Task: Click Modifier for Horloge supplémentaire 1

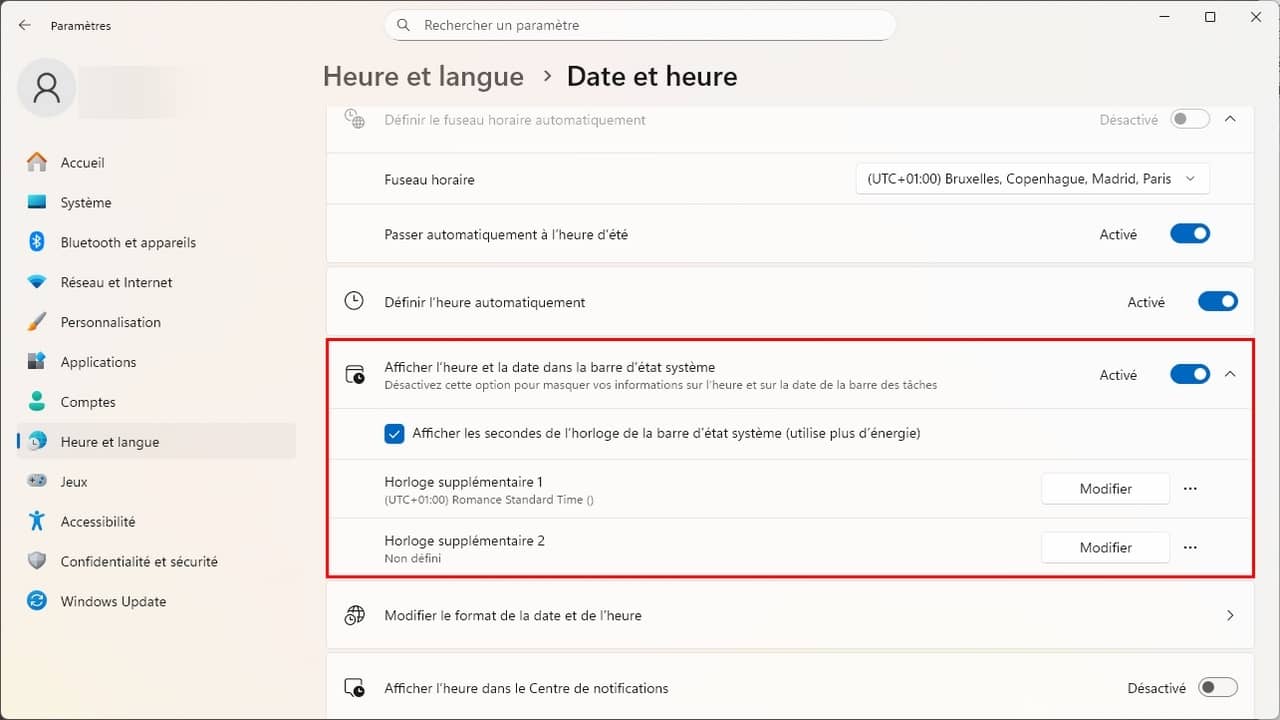Action: point(1105,489)
